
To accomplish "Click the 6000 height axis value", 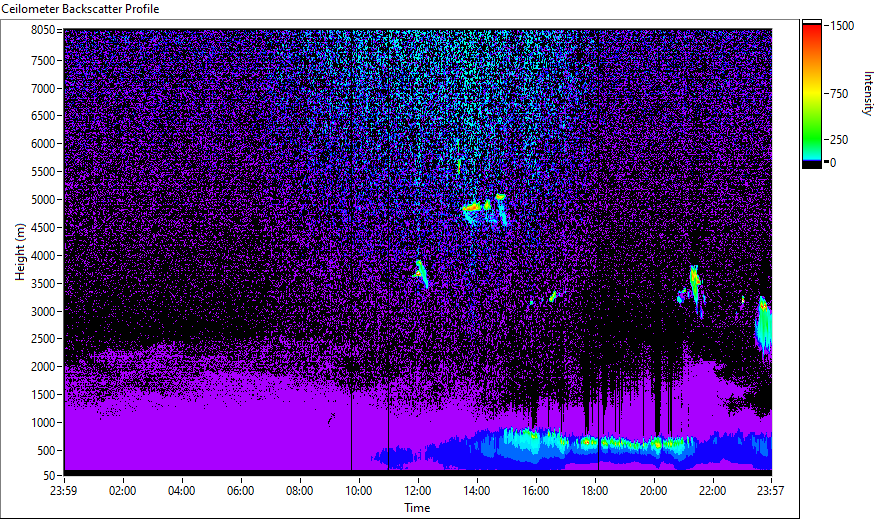I will point(43,144).
